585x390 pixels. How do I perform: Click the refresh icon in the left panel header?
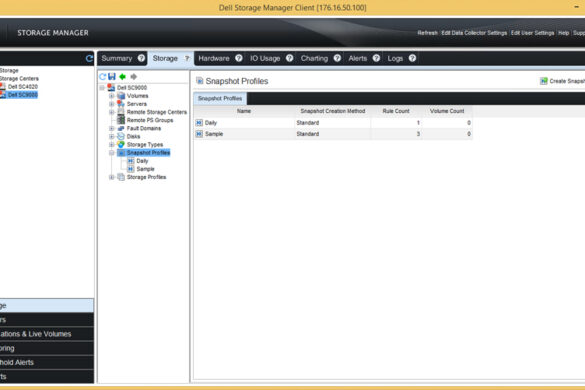pos(89,58)
